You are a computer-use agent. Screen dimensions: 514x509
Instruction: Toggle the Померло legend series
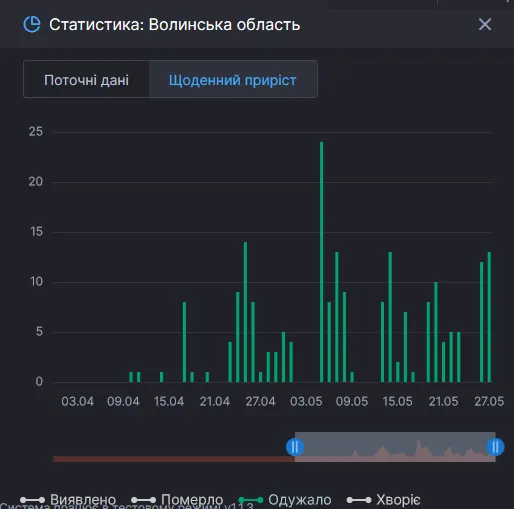coord(177,499)
